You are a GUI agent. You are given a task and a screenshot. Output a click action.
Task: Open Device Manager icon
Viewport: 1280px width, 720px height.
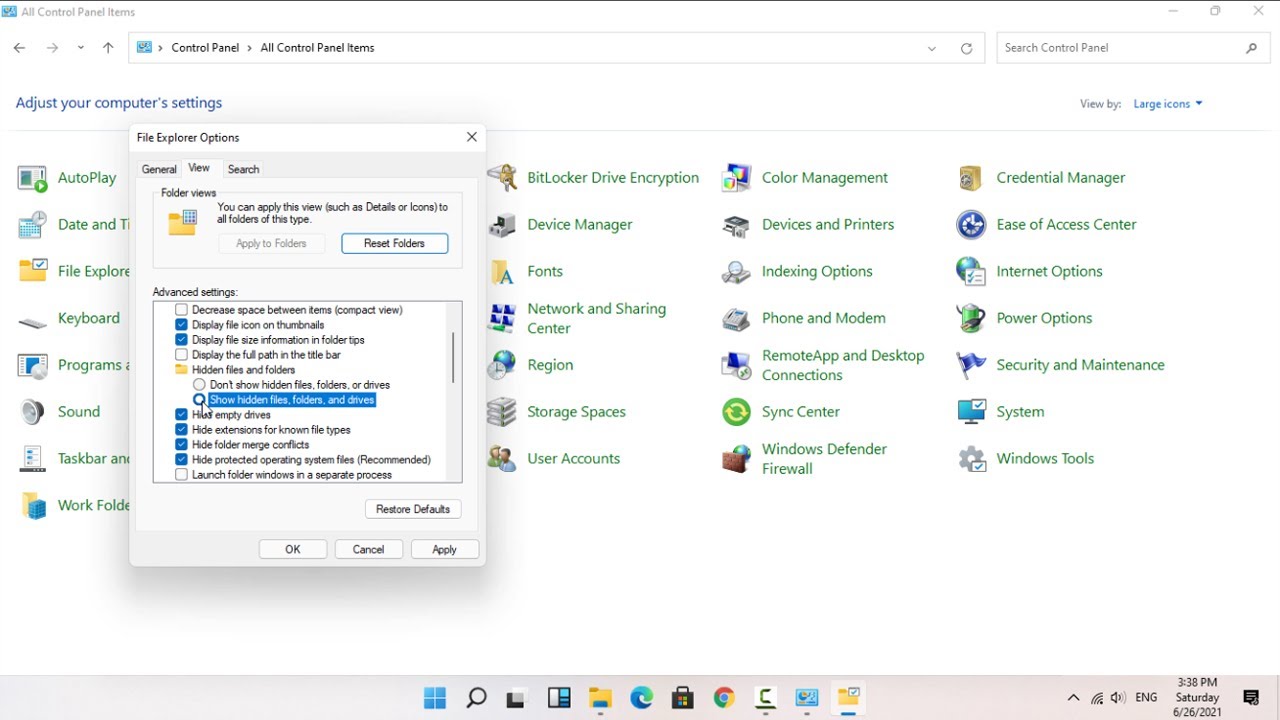point(502,225)
